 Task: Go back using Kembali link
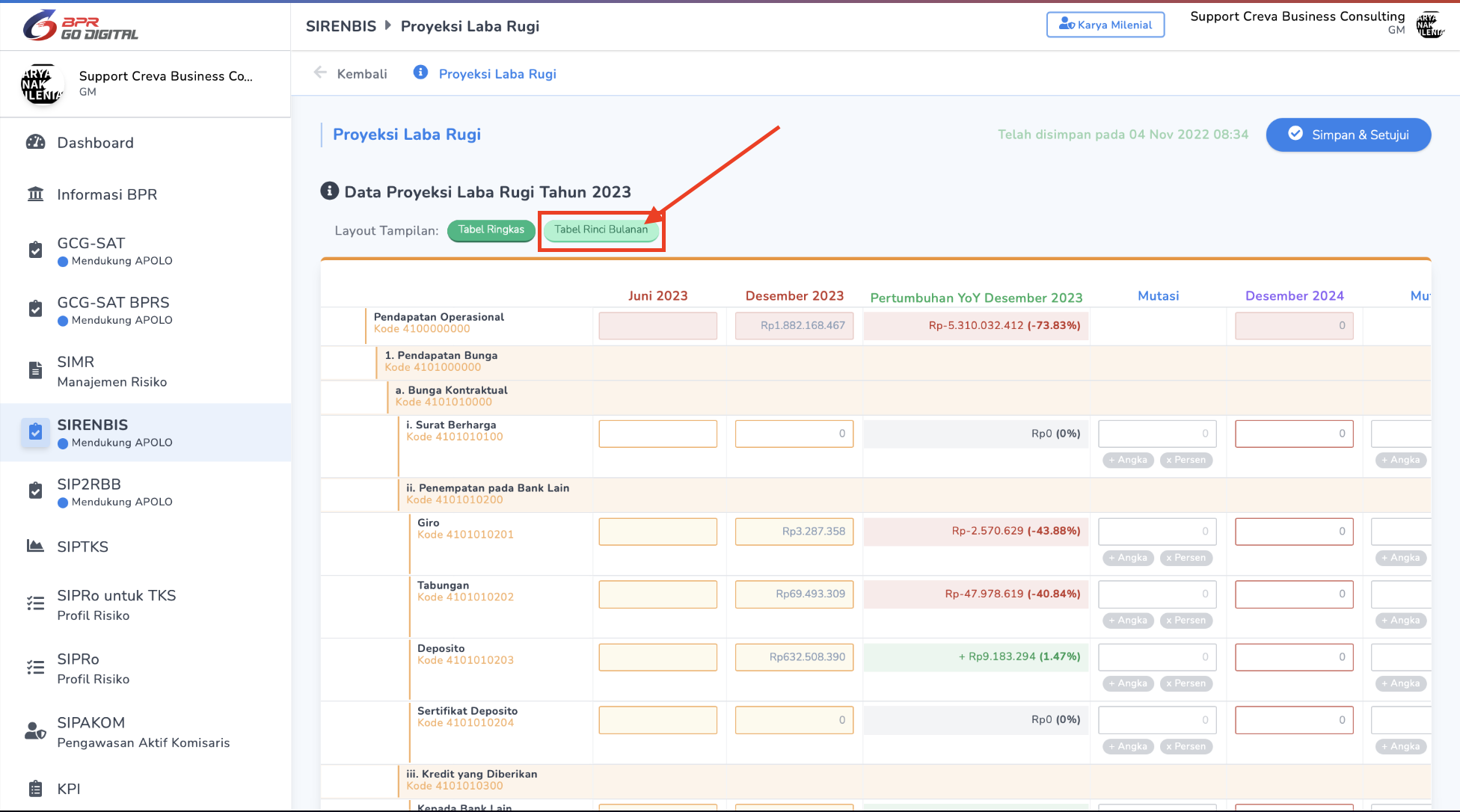point(362,73)
